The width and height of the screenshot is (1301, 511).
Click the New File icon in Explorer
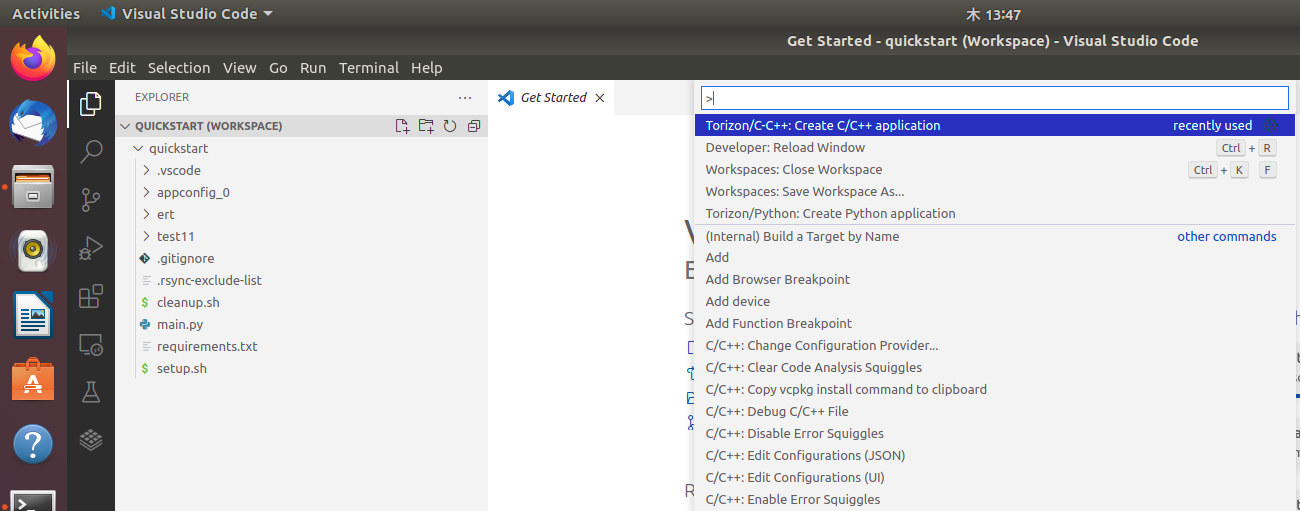(402, 126)
